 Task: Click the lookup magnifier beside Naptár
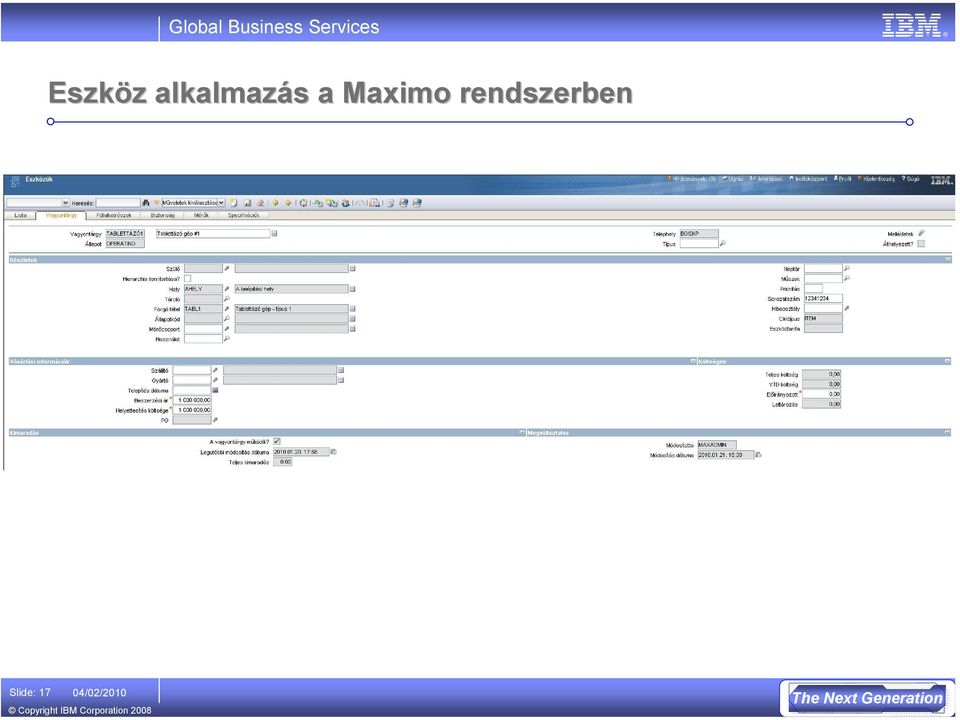tap(847, 268)
